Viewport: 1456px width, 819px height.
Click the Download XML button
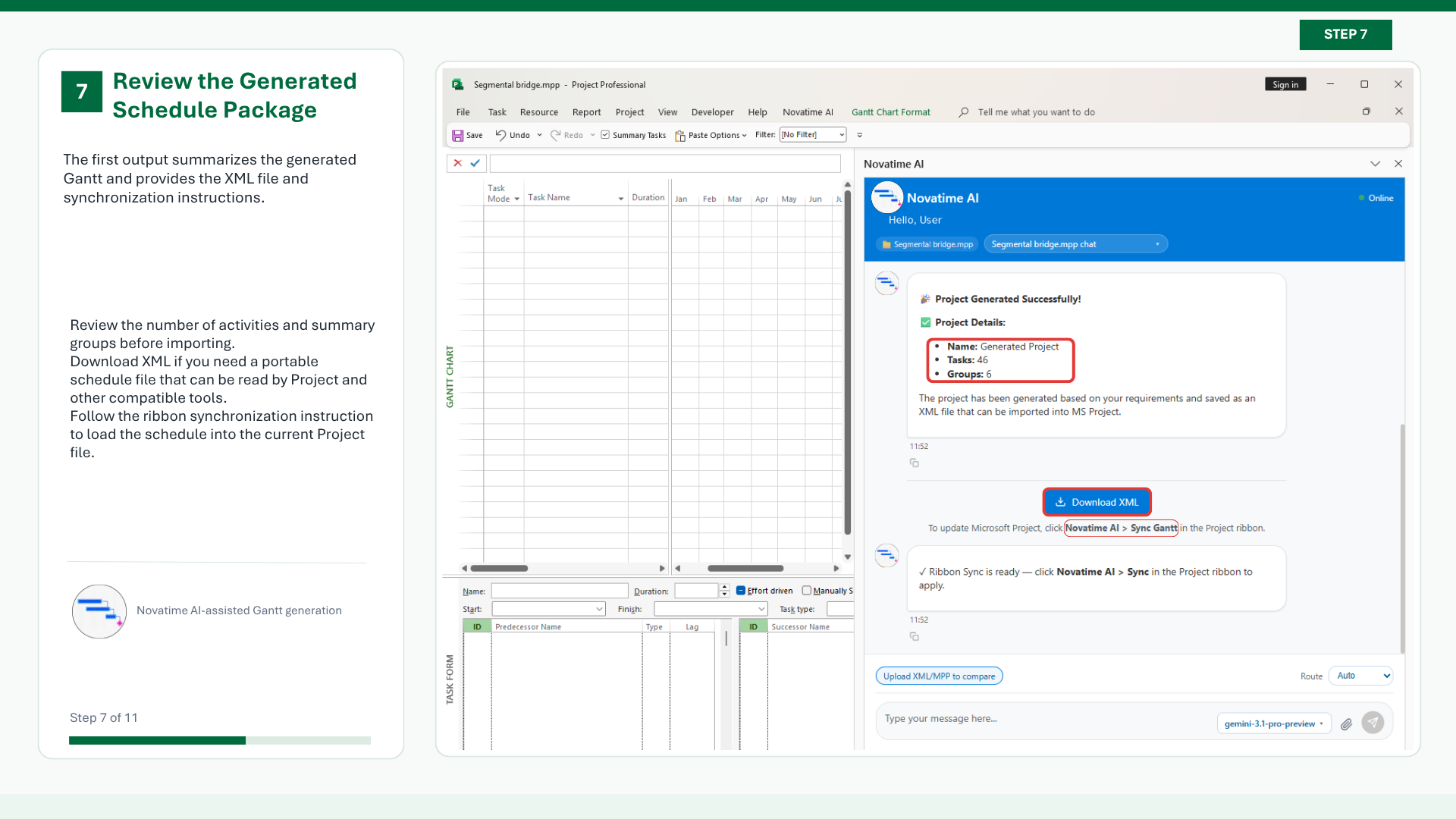click(x=1097, y=502)
